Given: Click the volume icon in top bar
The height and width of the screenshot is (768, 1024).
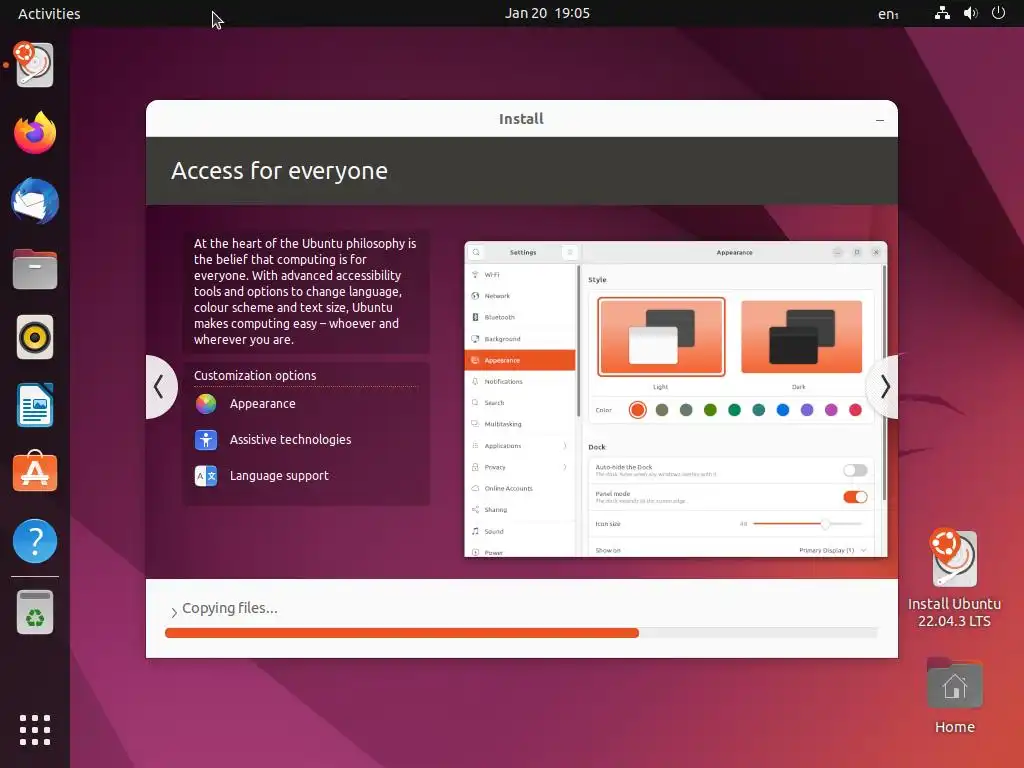Looking at the screenshot, I should (970, 13).
